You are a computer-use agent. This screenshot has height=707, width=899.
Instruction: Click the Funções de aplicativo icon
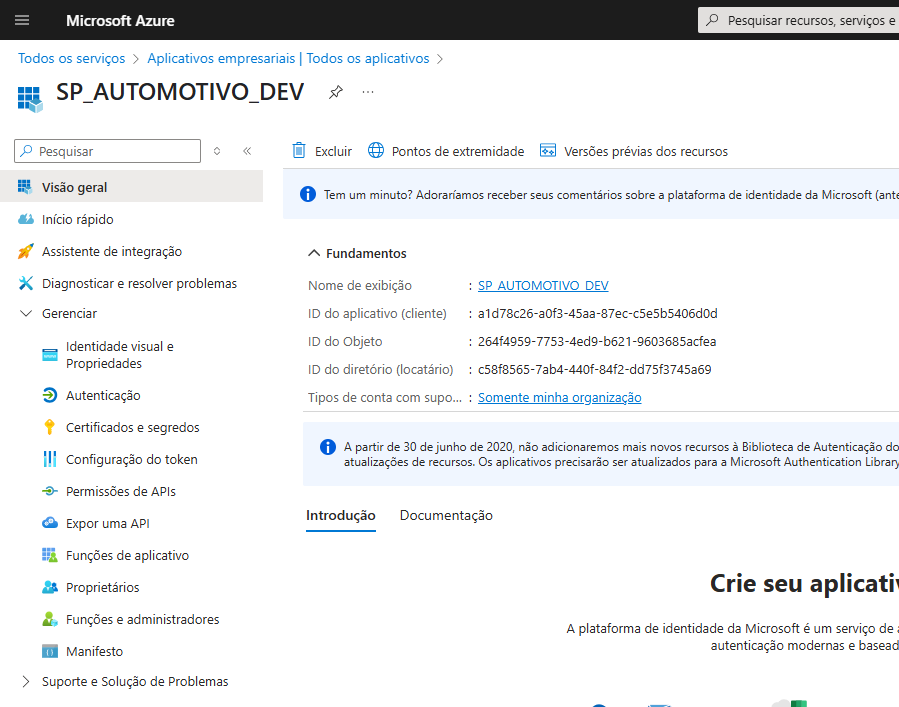tap(50, 555)
